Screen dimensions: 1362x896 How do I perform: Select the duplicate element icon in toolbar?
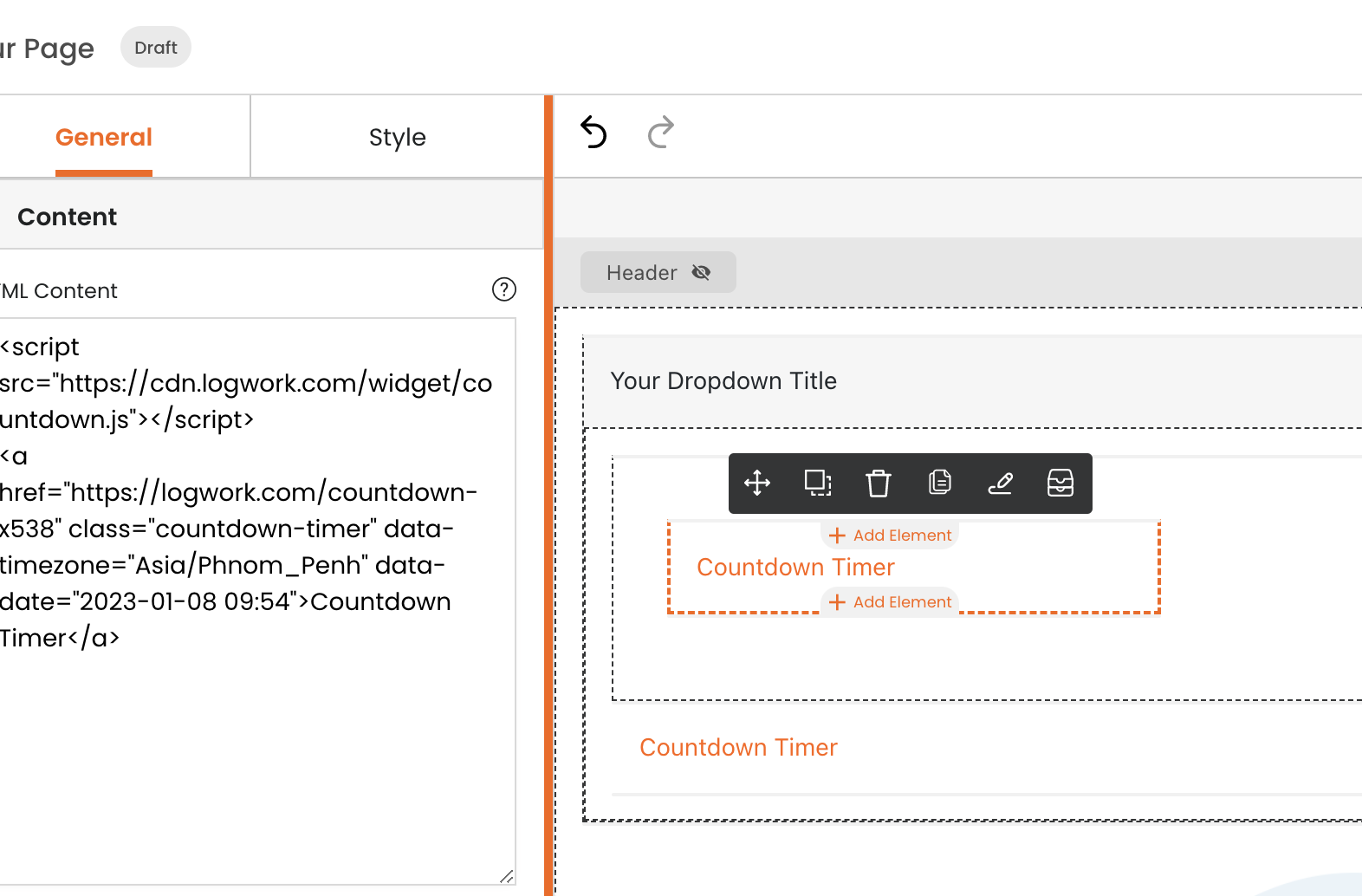(818, 483)
